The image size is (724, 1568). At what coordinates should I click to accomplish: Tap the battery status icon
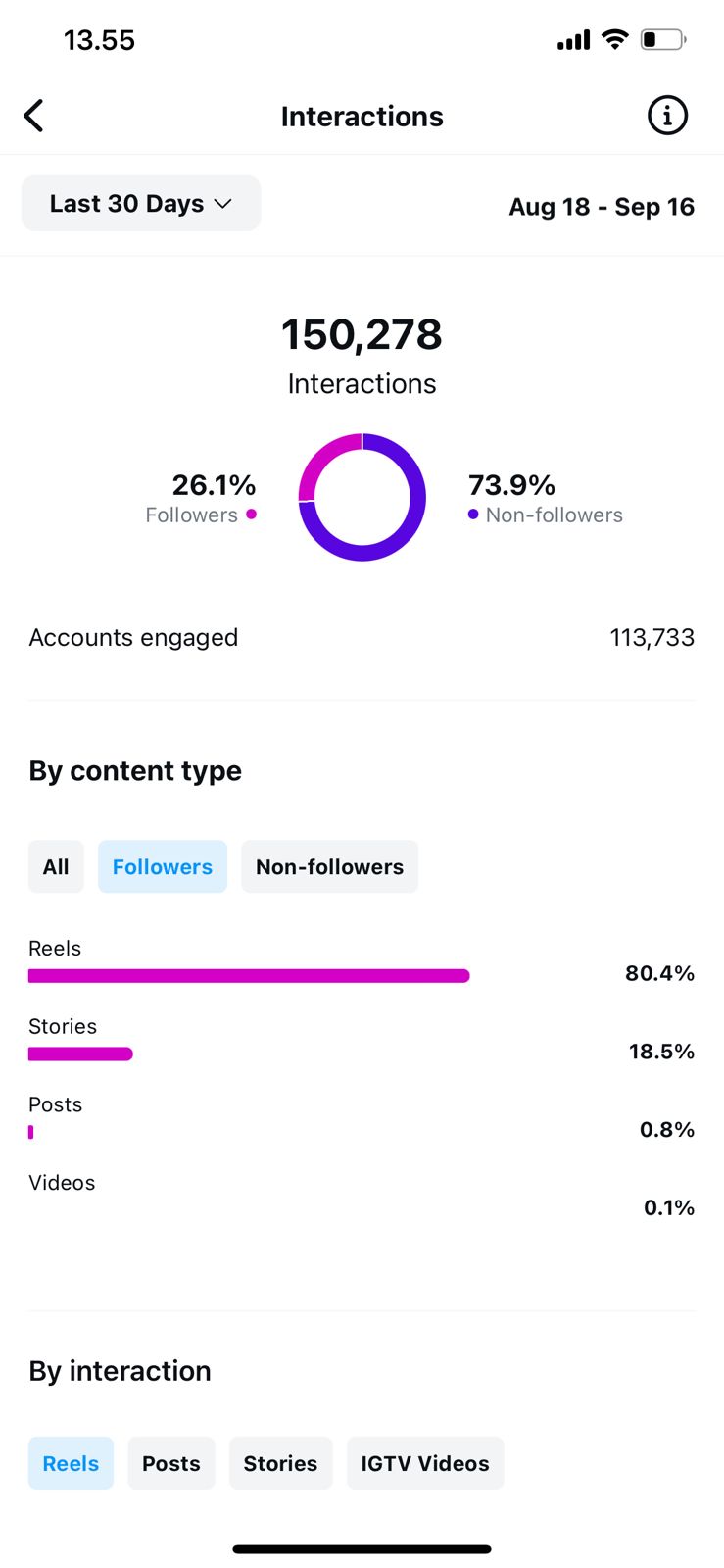662,39
